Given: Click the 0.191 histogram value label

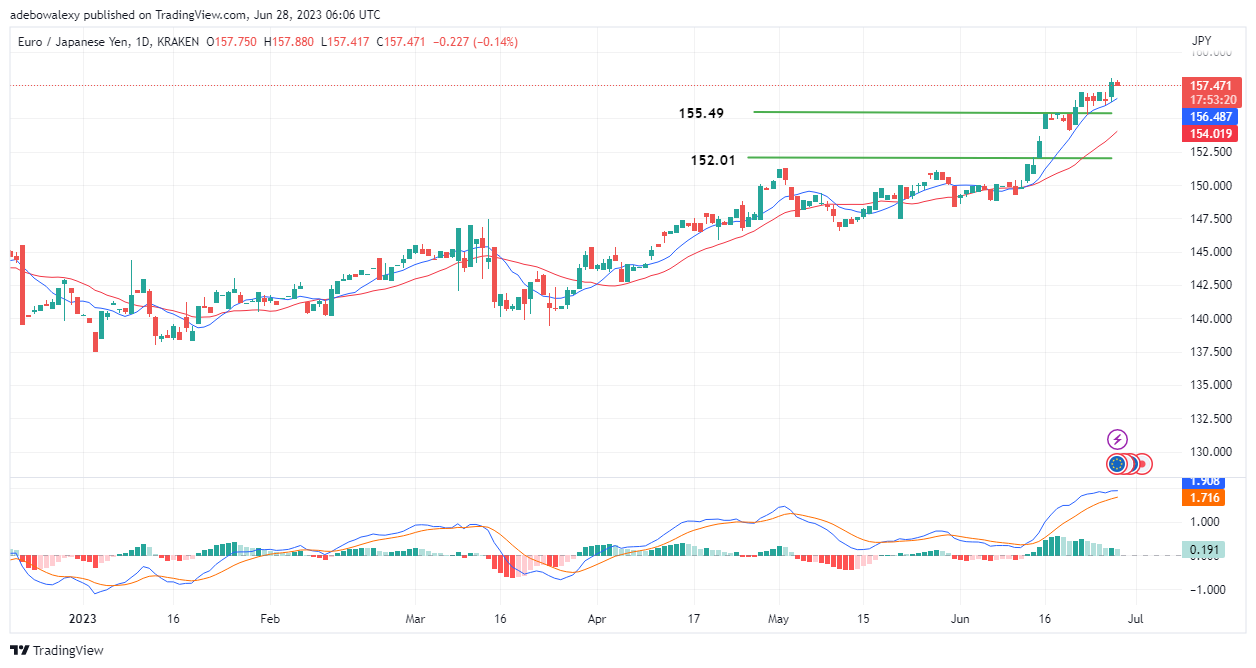Looking at the screenshot, I should (1203, 549).
